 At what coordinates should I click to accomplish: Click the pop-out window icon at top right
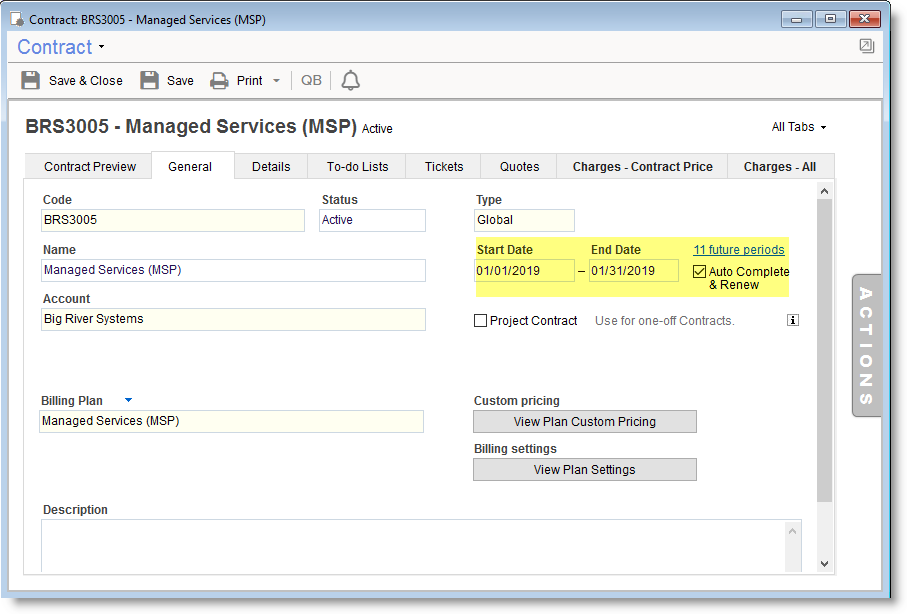tap(866, 46)
